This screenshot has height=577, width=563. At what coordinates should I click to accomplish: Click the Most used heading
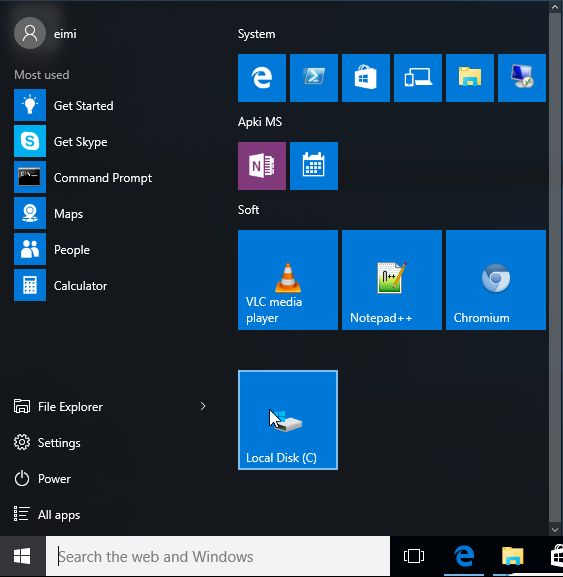42,75
